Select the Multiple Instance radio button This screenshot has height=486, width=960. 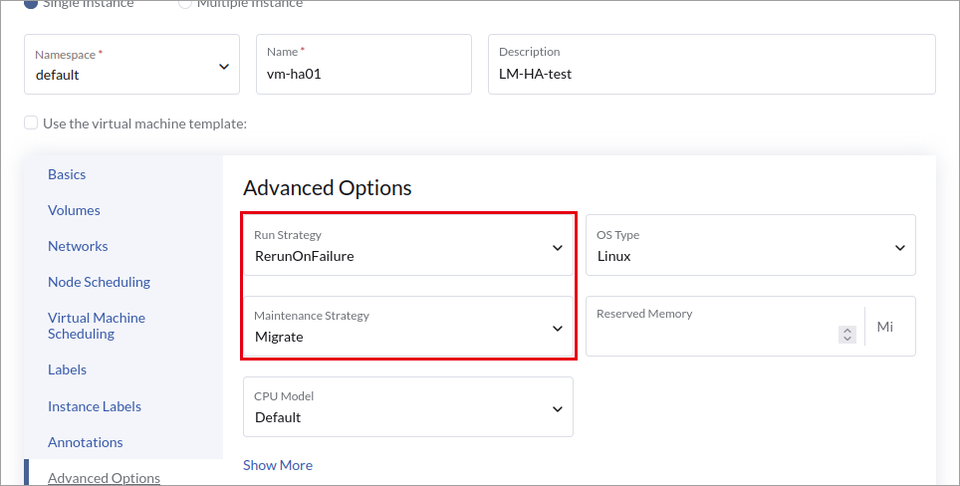(185, 4)
